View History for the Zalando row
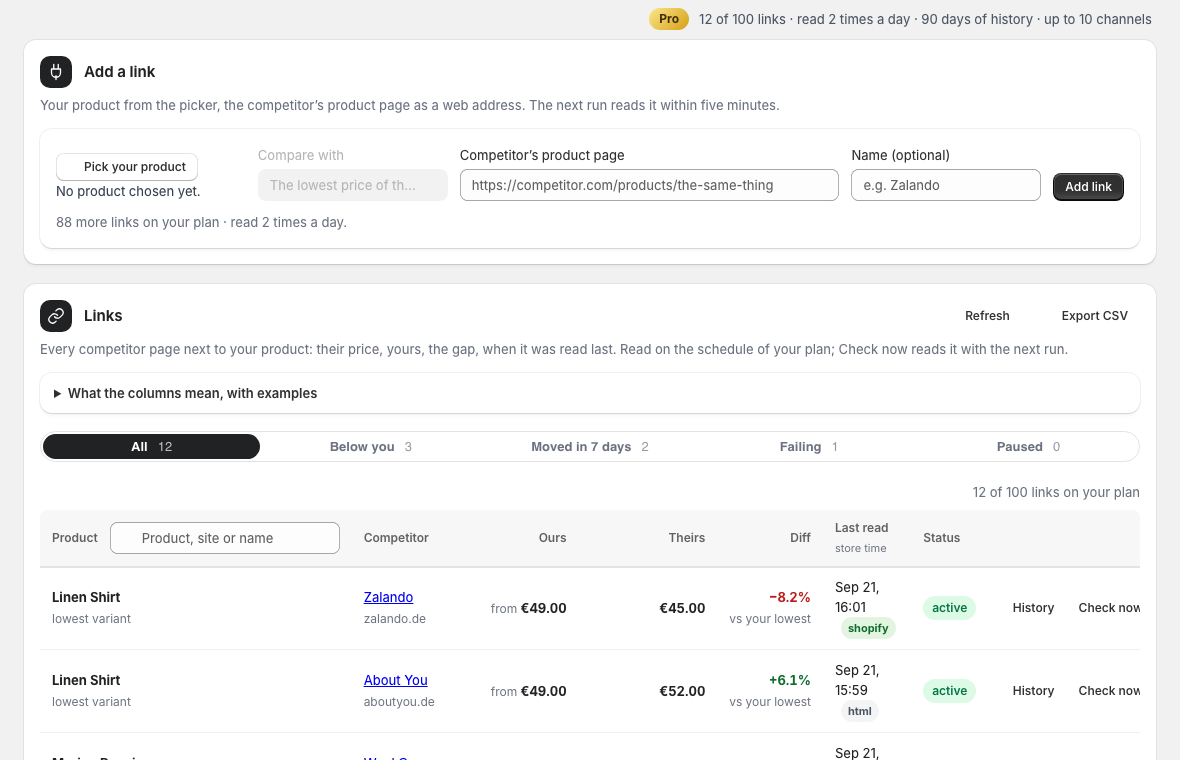Image resolution: width=1180 pixels, height=760 pixels. coord(1033,608)
